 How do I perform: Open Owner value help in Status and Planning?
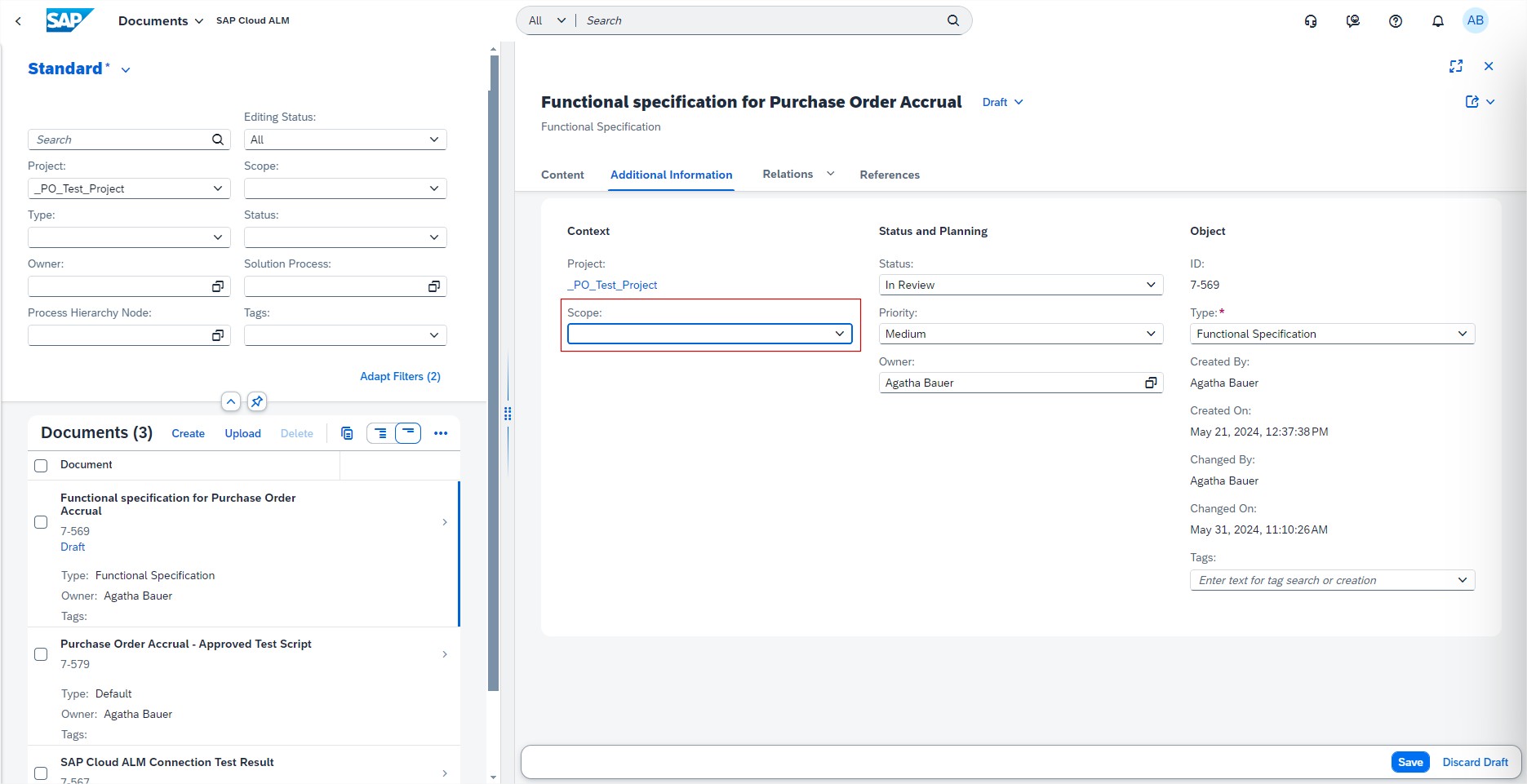click(x=1151, y=383)
